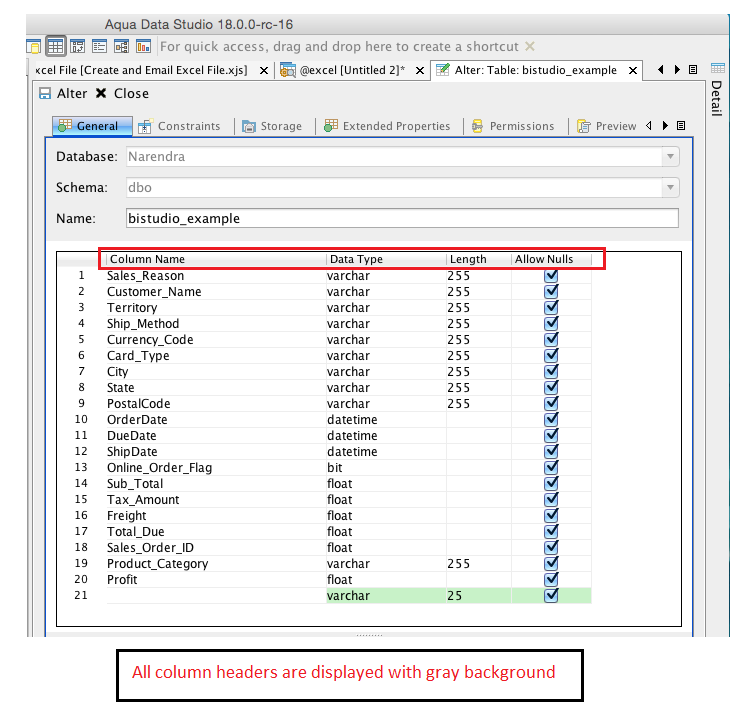Toggle Allow Nulls for Ship_Method
Viewport: 755px width, 721px height.
point(551,323)
